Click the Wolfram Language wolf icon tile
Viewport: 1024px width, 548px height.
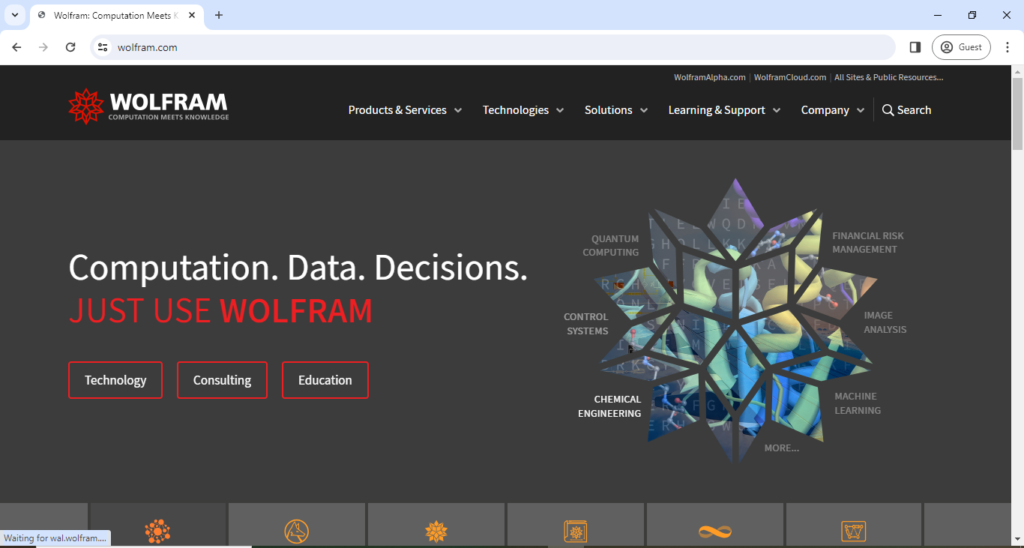[x=296, y=531]
